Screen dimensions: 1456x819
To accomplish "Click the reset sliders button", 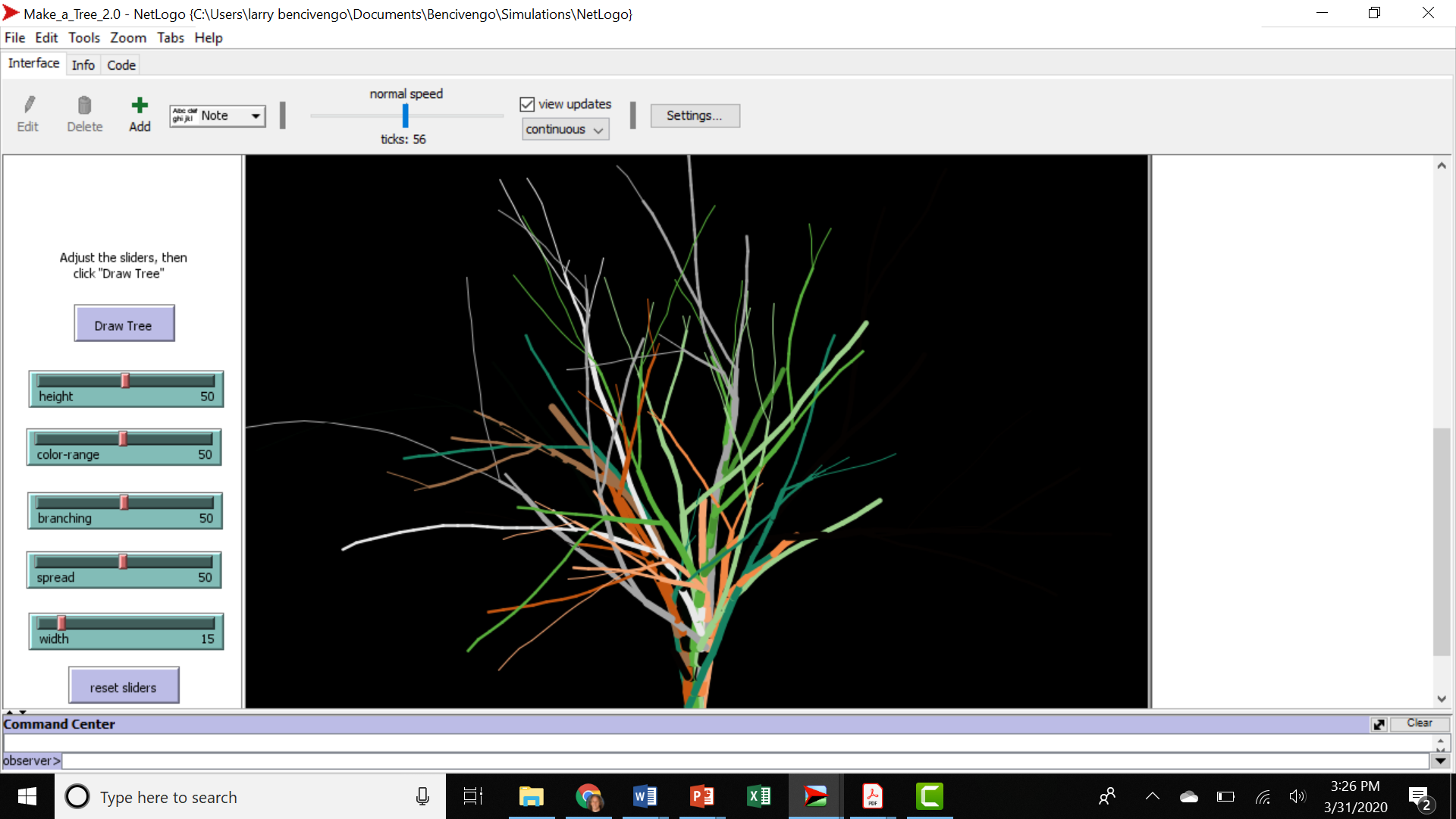I will (123, 686).
